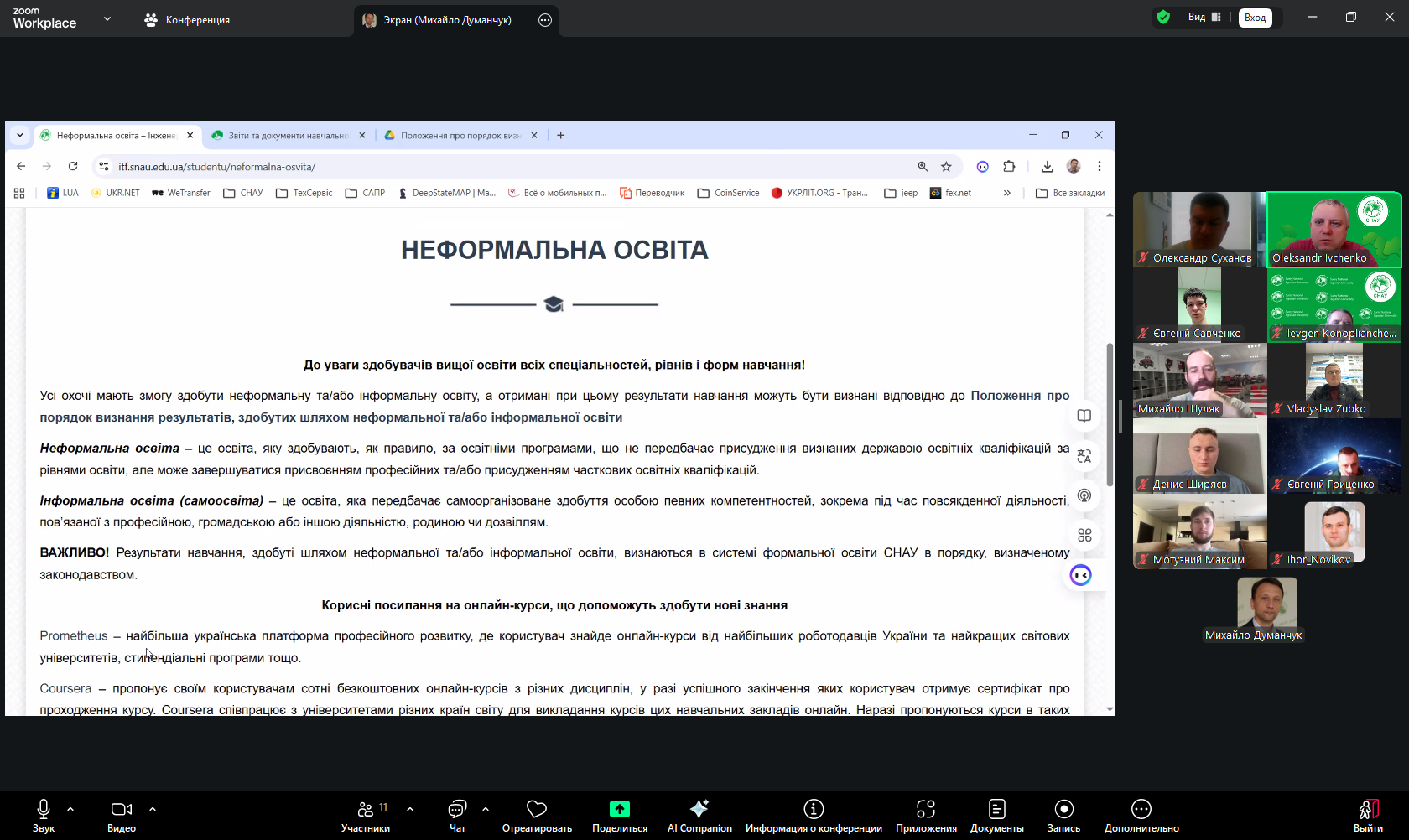
Task: Open AI Companion in Zoom toolbar
Action: [699, 809]
